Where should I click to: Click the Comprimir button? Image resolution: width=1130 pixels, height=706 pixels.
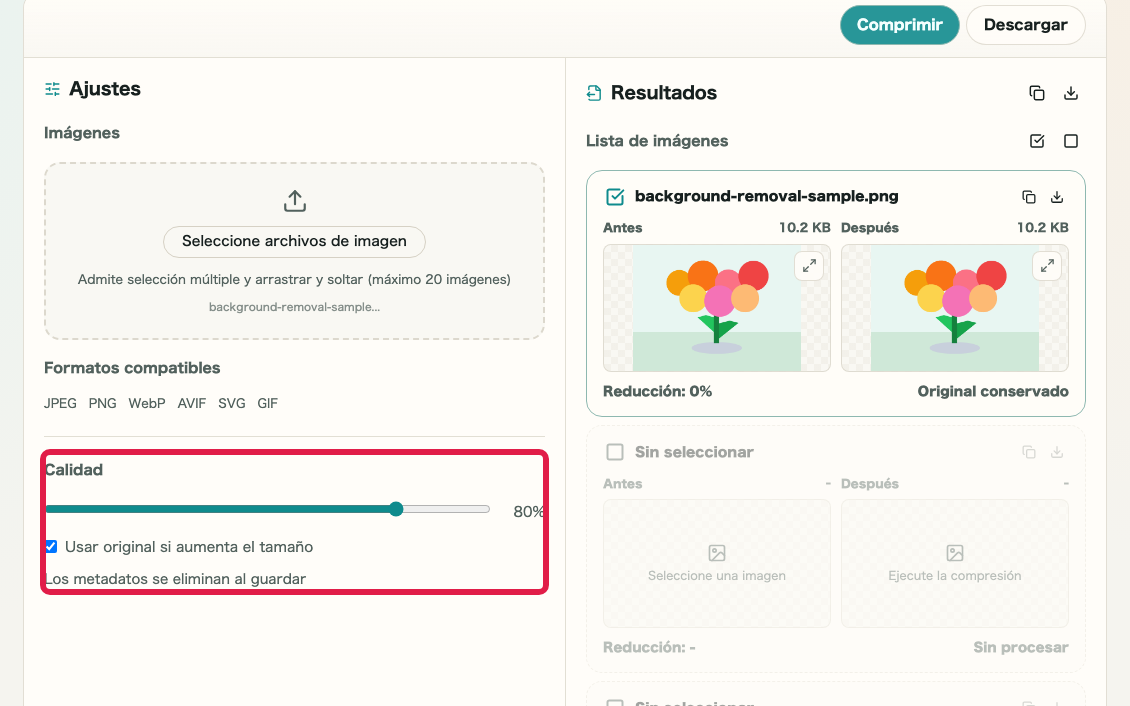(x=899, y=24)
